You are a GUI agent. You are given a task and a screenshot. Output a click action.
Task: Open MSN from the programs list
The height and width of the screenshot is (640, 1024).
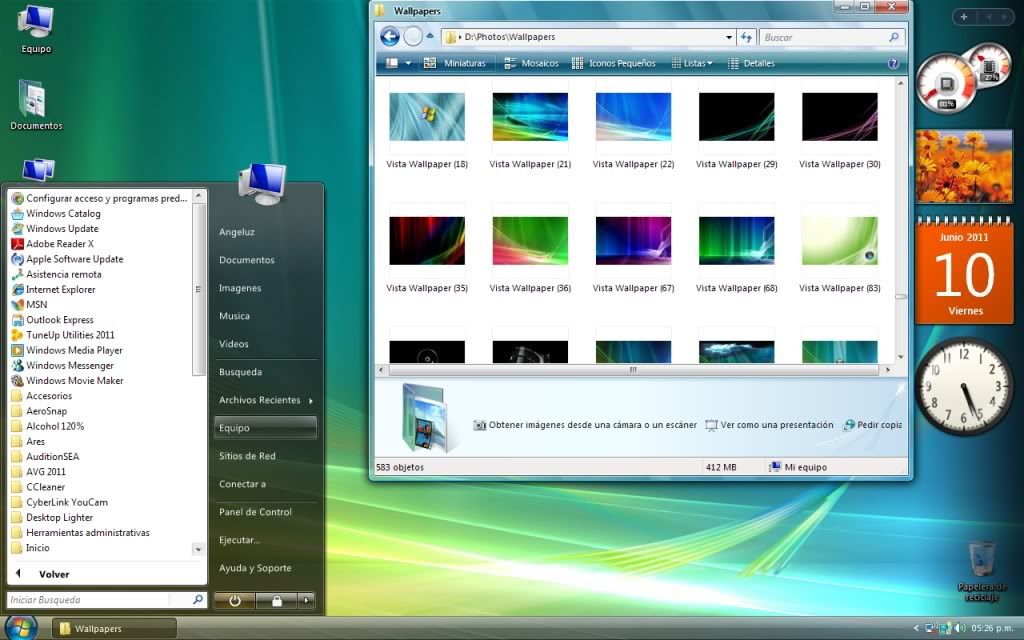(29, 304)
